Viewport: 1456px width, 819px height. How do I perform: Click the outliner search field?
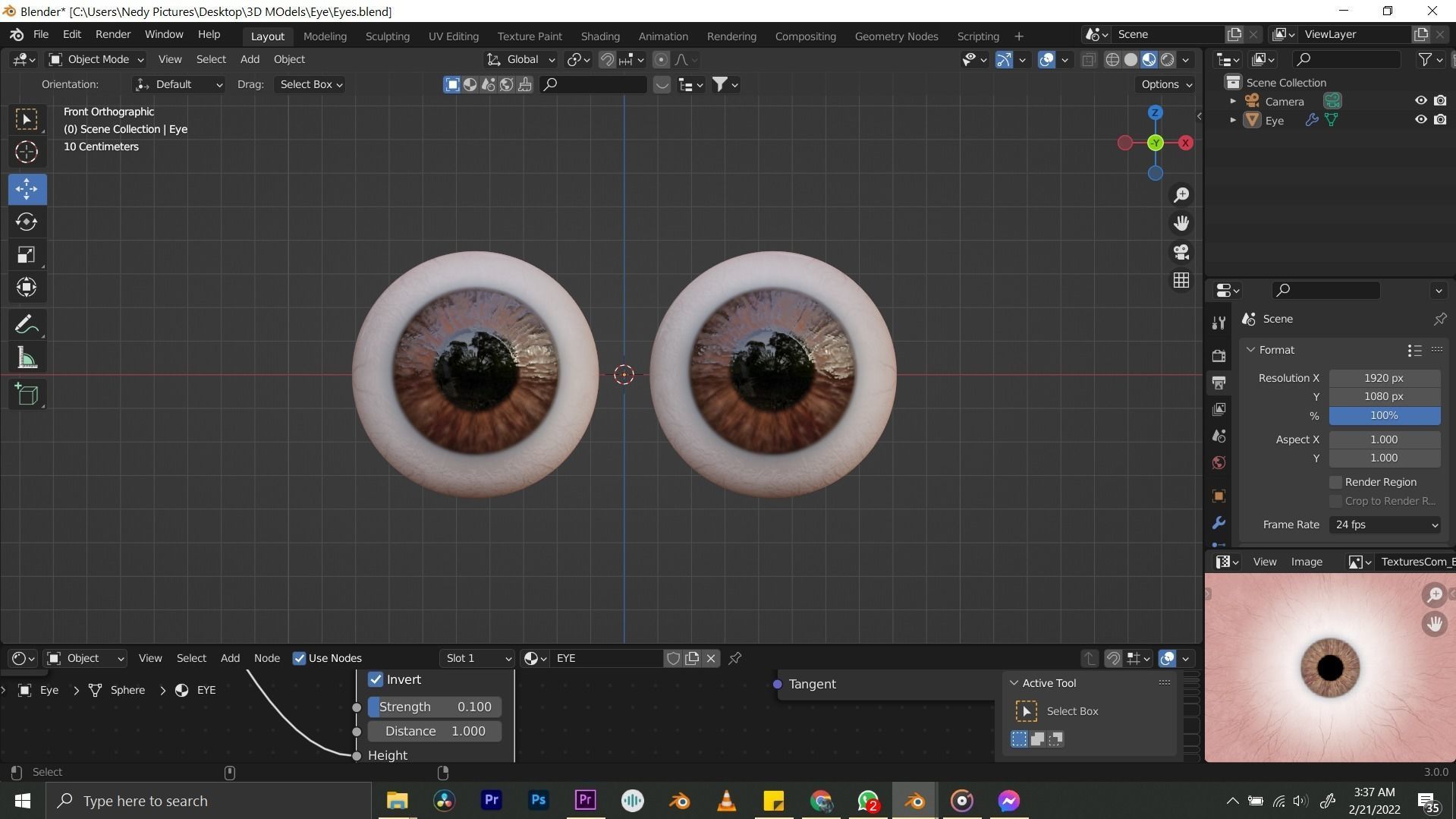pos(1347,59)
